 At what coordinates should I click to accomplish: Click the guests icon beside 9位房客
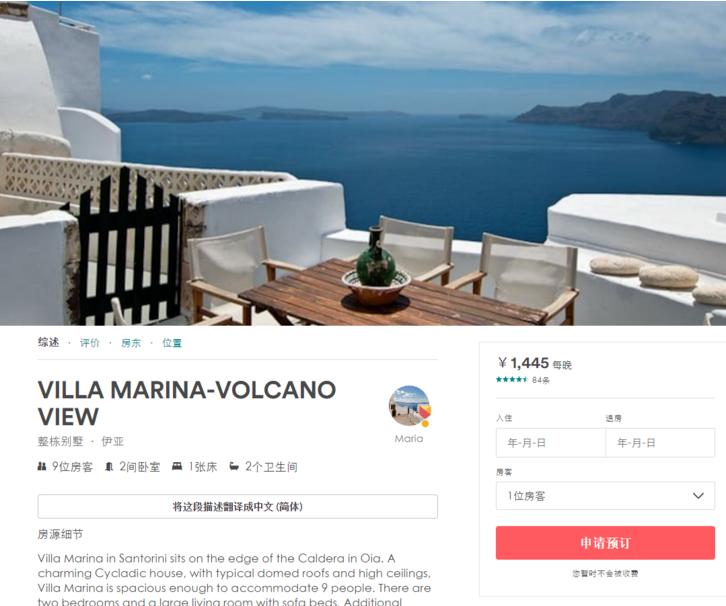point(42,466)
